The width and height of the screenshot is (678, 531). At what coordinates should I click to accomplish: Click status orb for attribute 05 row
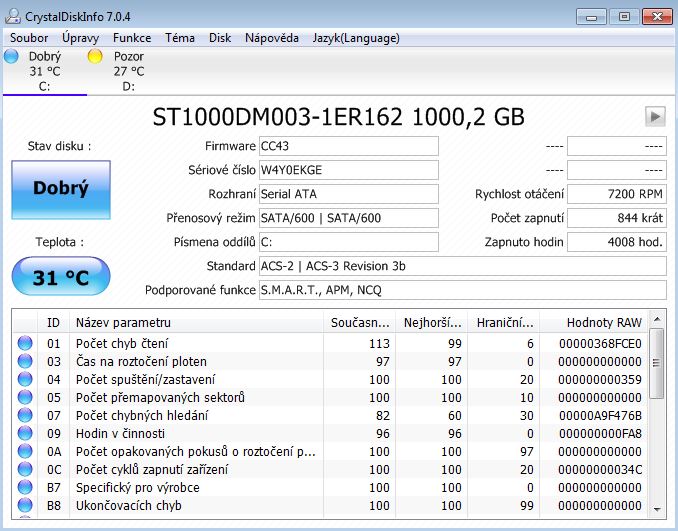pos(25,398)
